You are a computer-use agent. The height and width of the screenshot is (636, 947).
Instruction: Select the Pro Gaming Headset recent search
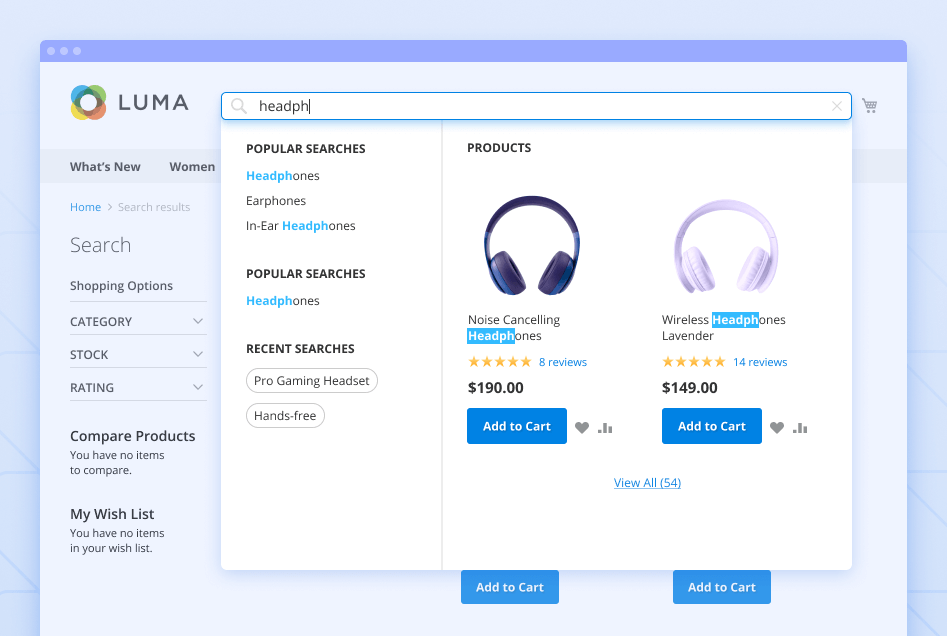pyautogui.click(x=312, y=380)
